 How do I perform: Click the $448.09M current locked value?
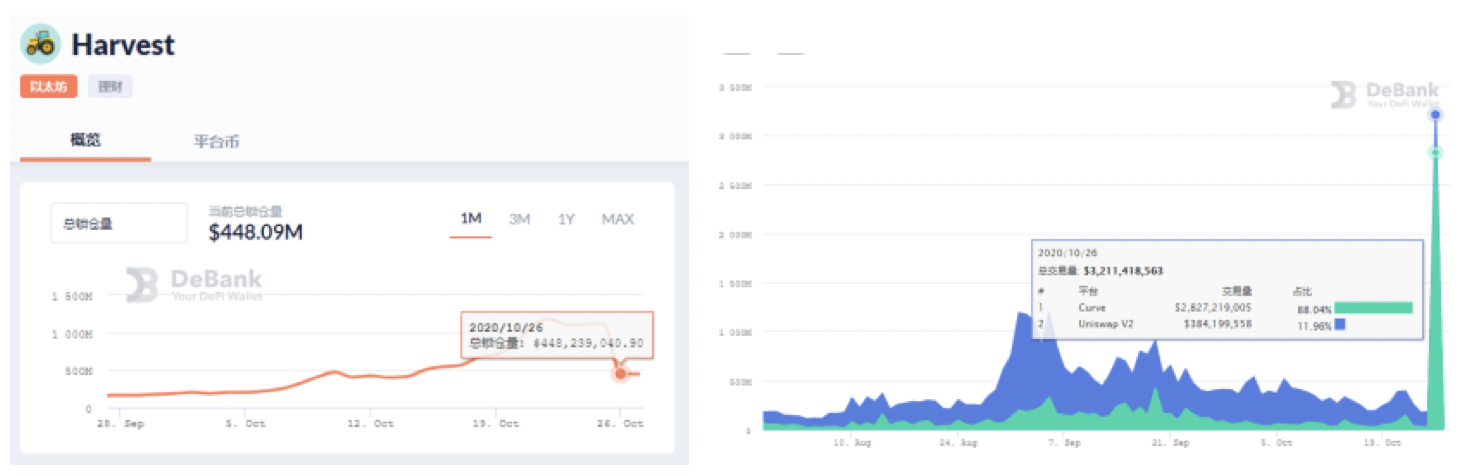pyautogui.click(x=255, y=233)
